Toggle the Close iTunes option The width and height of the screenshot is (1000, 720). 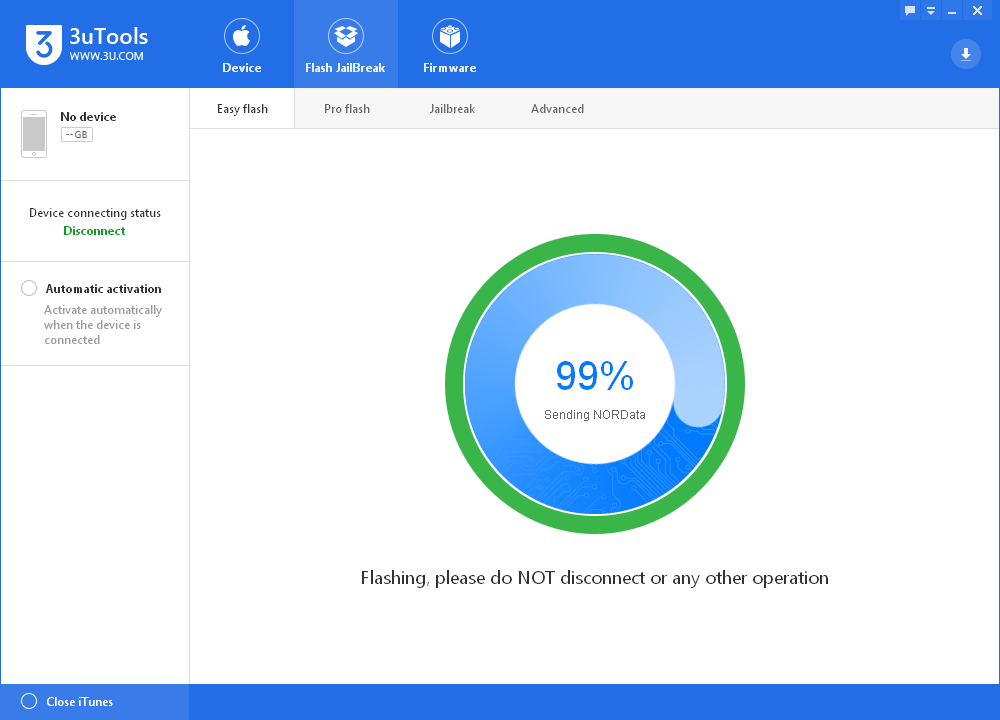29,702
